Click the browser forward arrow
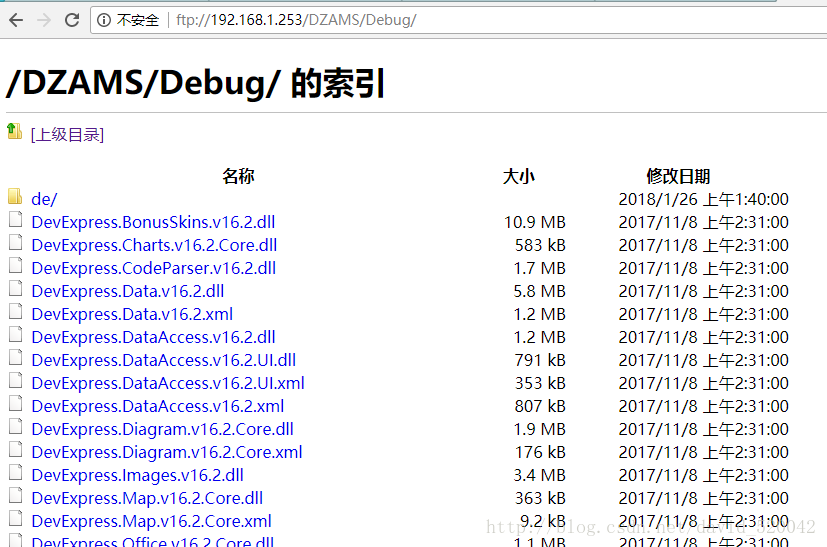 (x=44, y=20)
